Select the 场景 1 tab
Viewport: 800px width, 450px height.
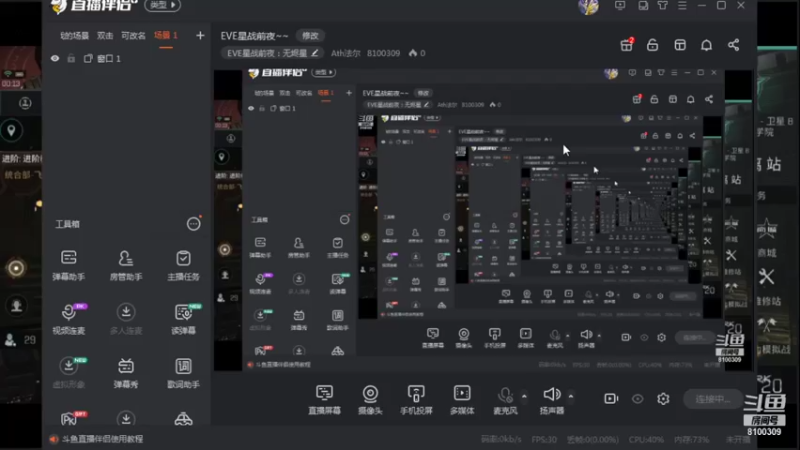pyautogui.click(x=166, y=35)
